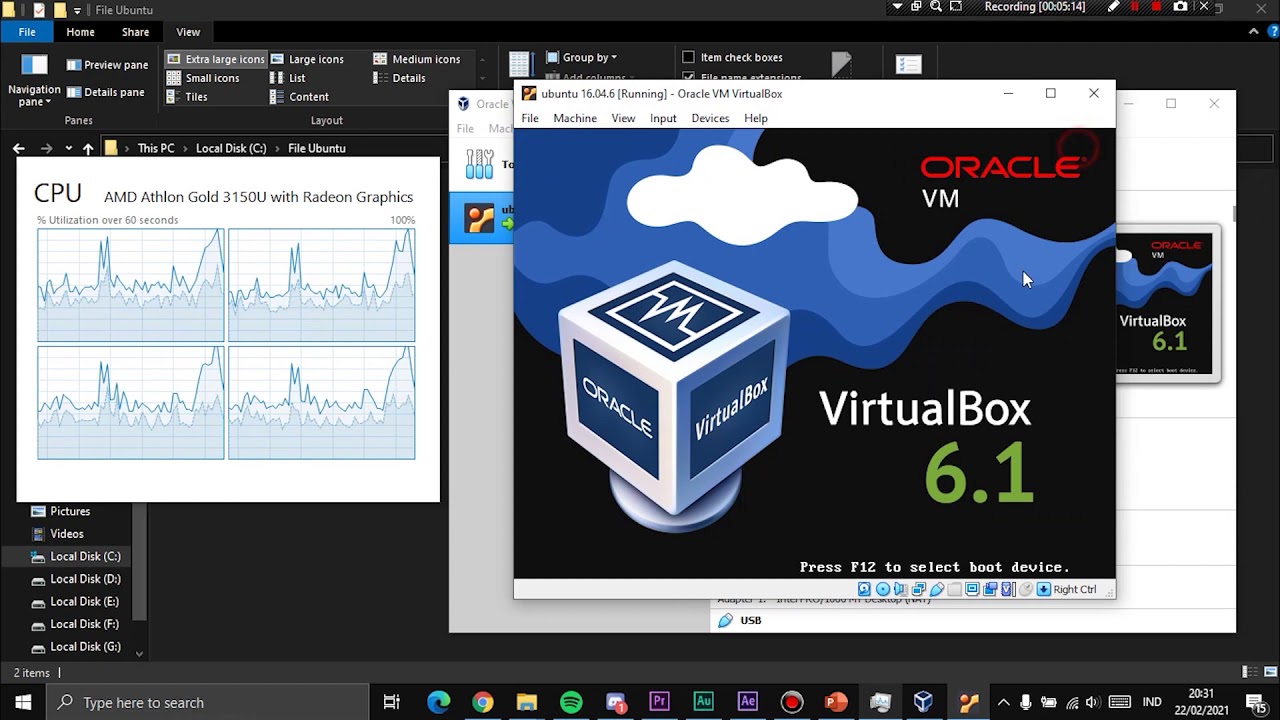The image size is (1280, 720).
Task: Click the Type here to search box
Action: (x=209, y=702)
